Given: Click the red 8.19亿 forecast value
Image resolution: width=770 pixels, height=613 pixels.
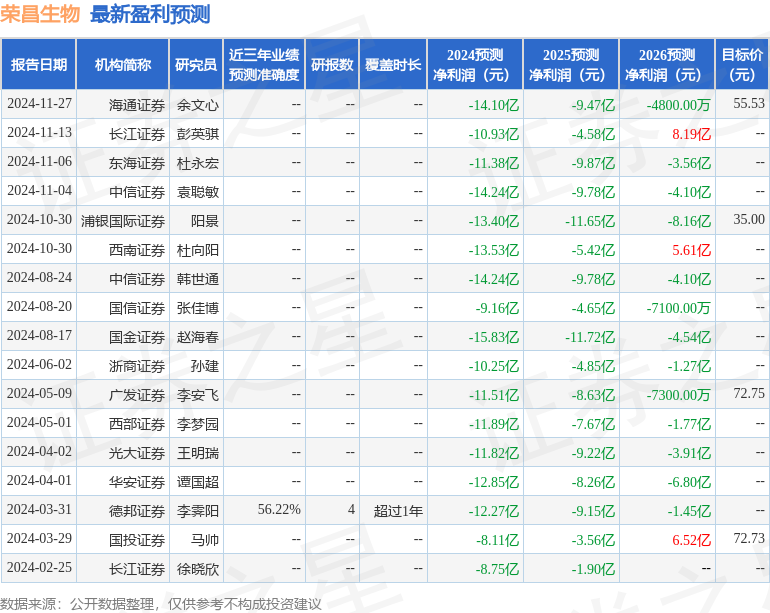Looking at the screenshot, I should click(x=691, y=134).
